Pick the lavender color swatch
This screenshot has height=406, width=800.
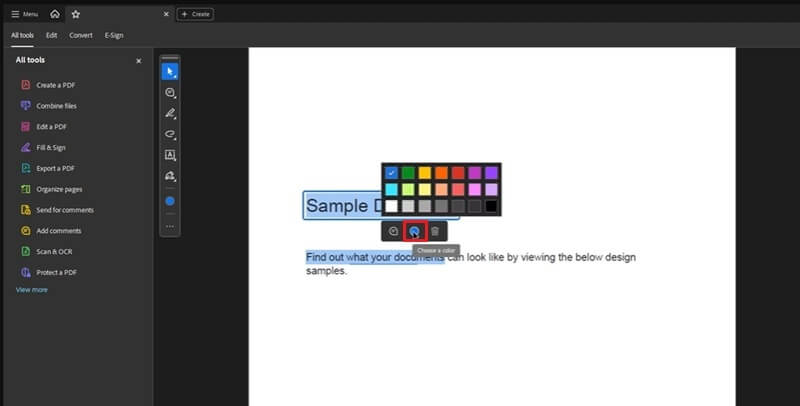pos(491,190)
